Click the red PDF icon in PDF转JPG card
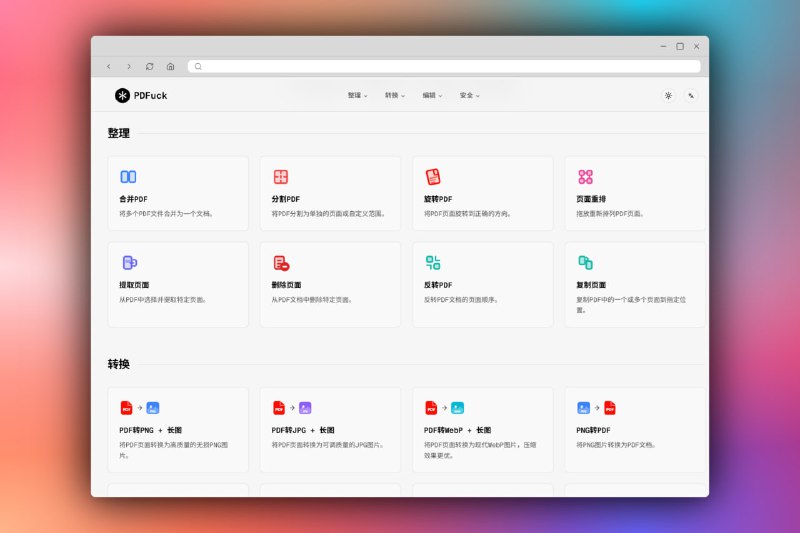 279,408
